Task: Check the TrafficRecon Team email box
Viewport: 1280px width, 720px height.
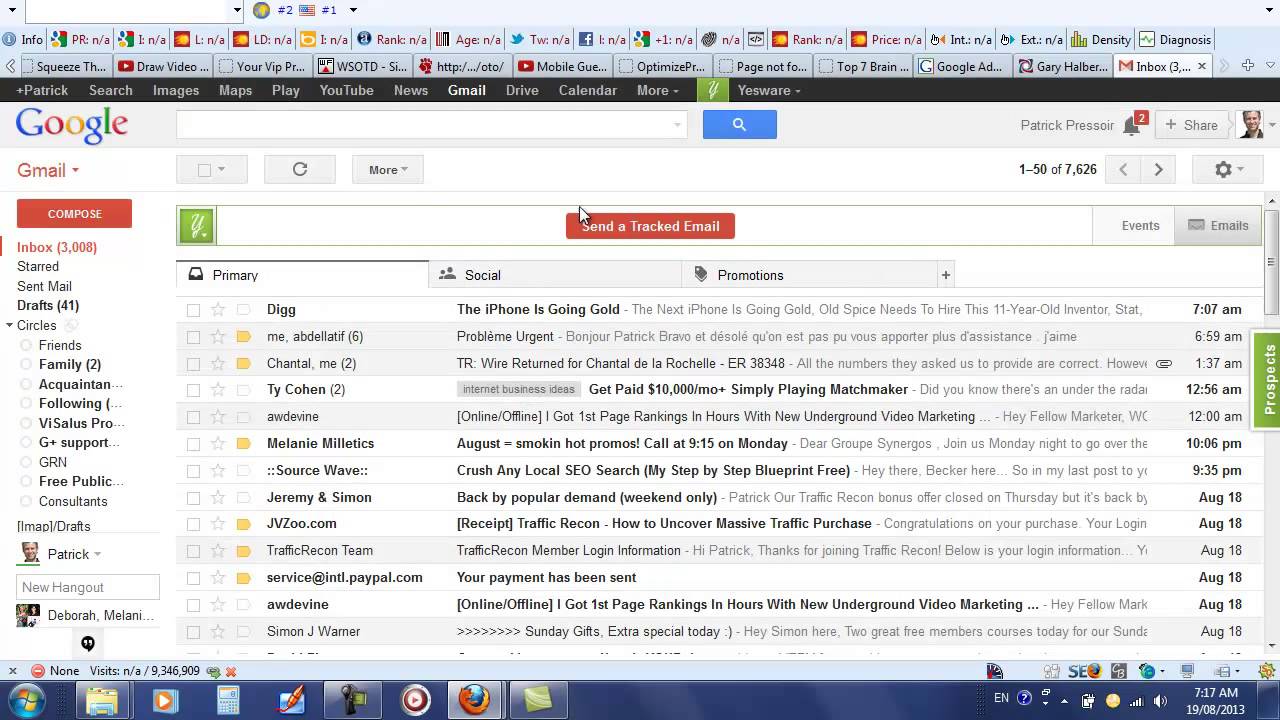Action: click(193, 551)
